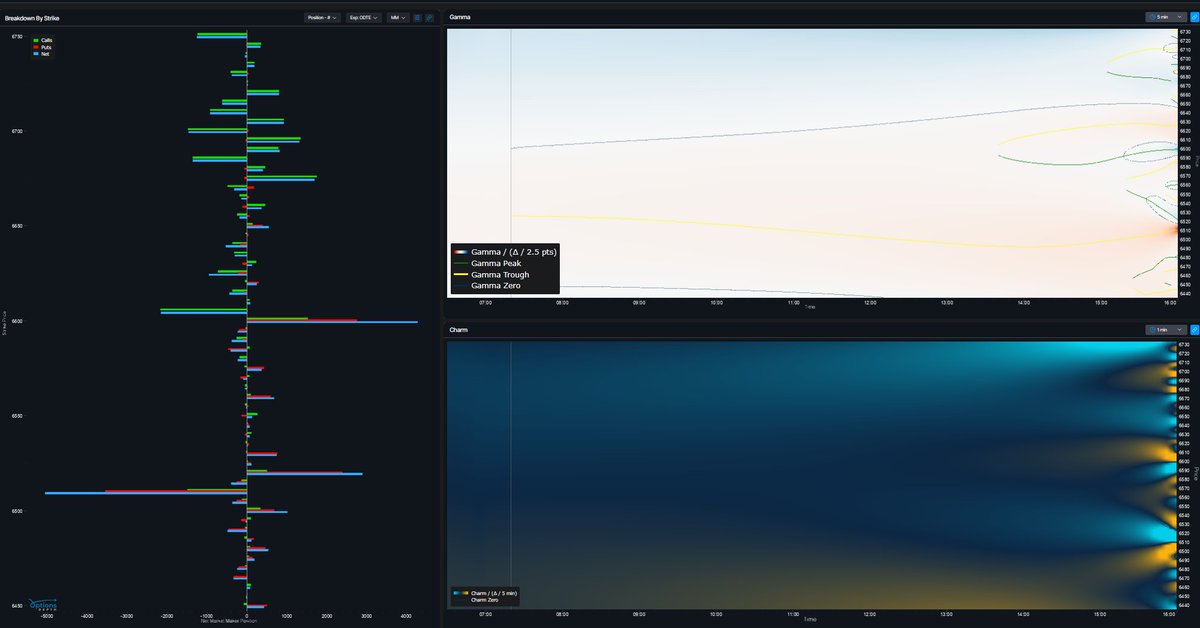Image resolution: width=1200 pixels, height=628 pixels.
Task: Open the clock interval icon on Gamma panel
Action: click(1153, 16)
